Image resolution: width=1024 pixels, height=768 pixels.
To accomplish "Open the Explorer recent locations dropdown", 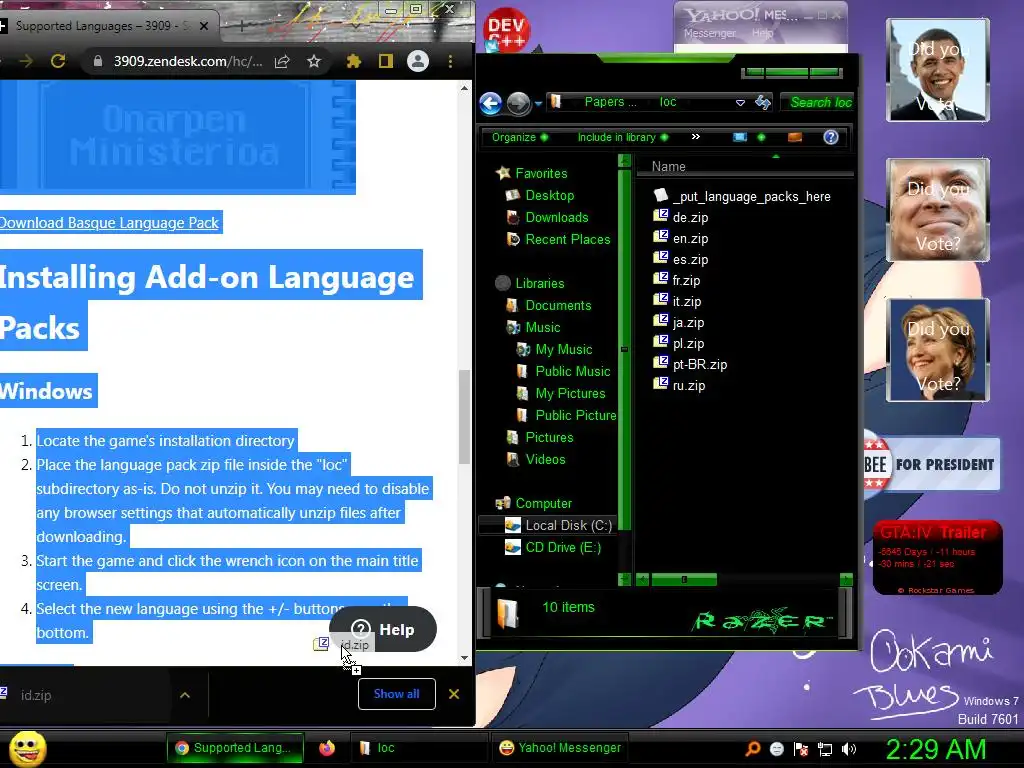I will point(538,103).
